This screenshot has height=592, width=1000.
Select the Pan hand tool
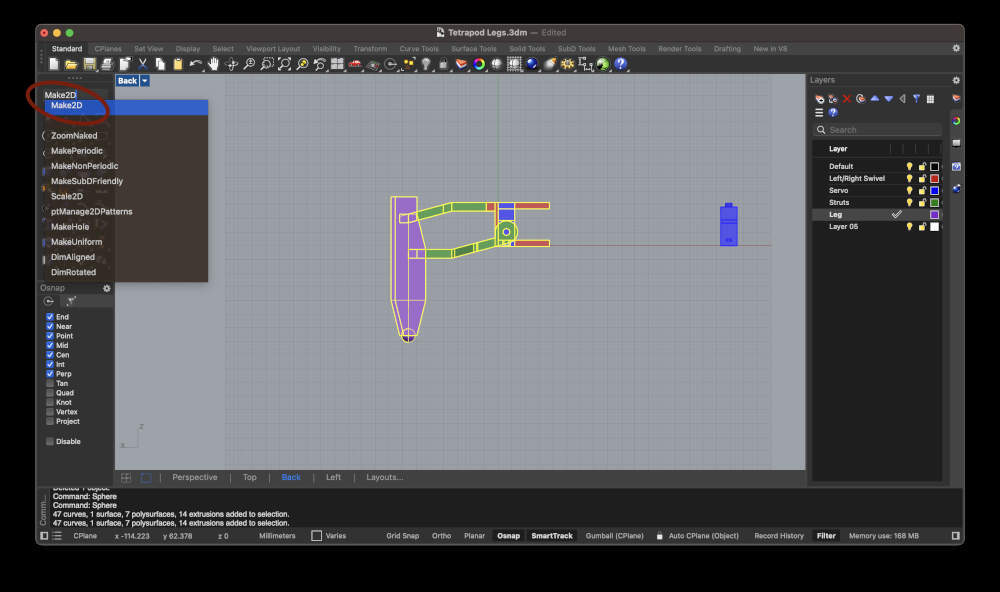(x=214, y=64)
